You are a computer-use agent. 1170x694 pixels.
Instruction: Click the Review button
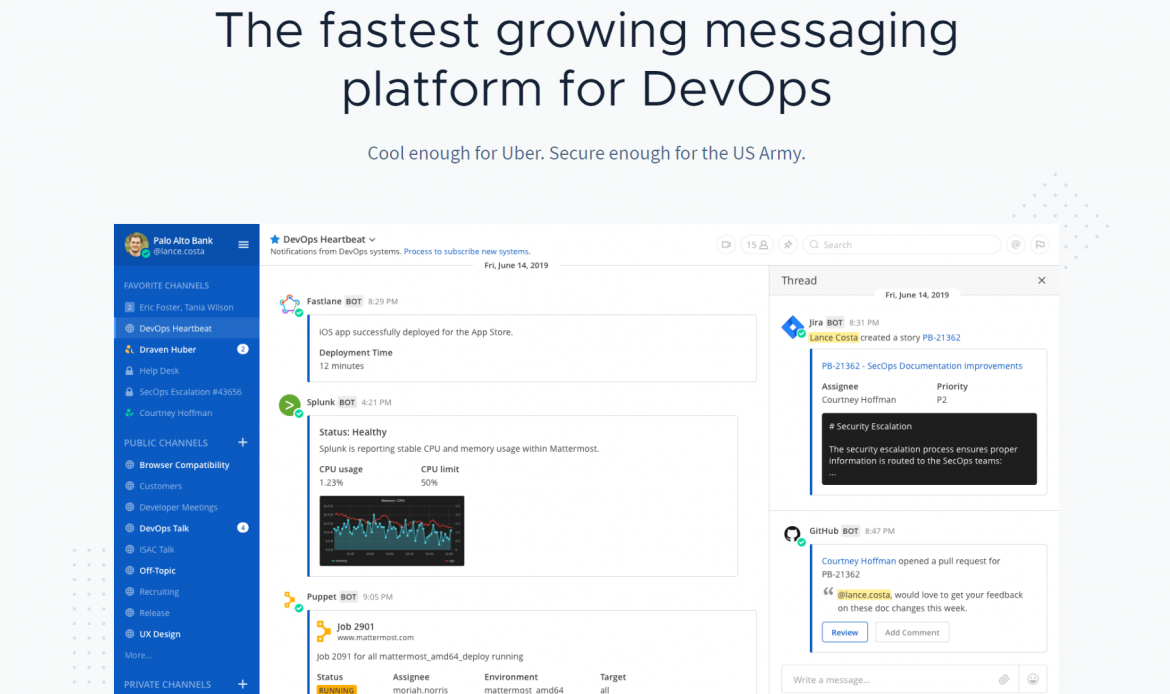tap(844, 632)
